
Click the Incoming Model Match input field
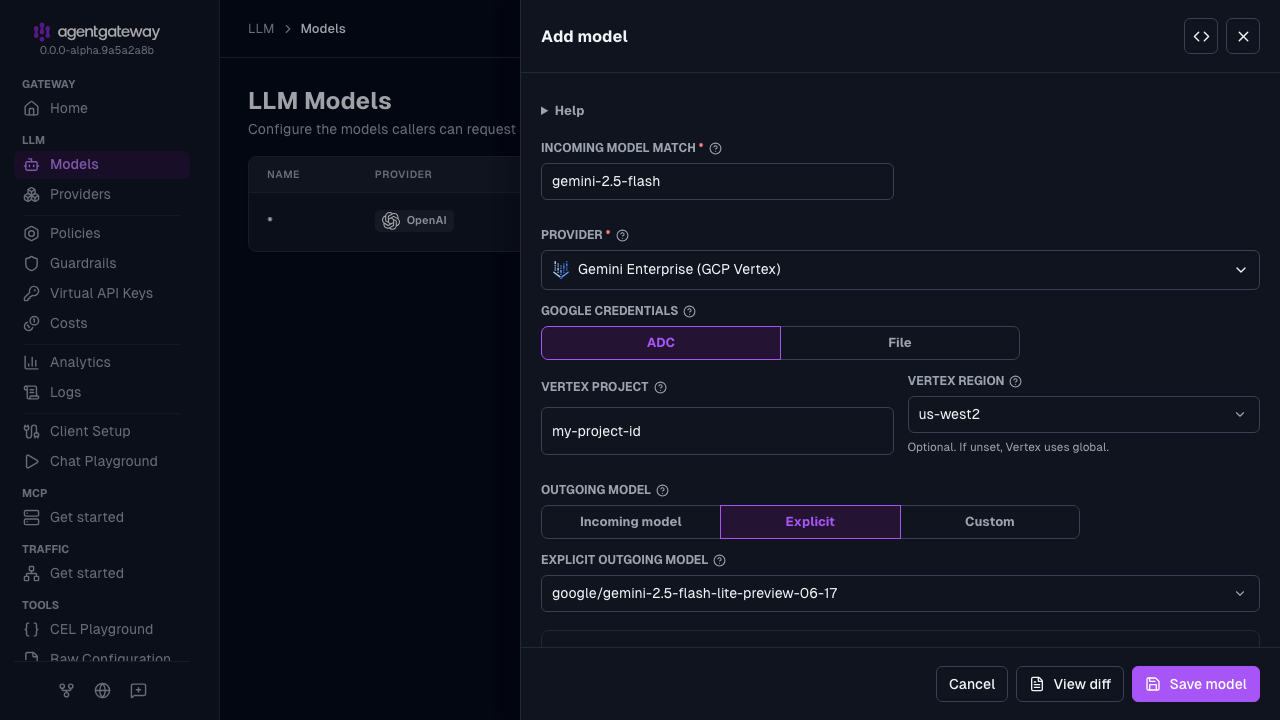717,182
